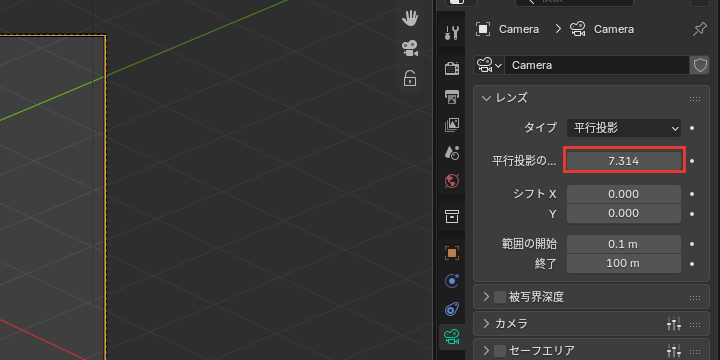
Task: Click the animate dot next to タイプ
Action: [692, 128]
